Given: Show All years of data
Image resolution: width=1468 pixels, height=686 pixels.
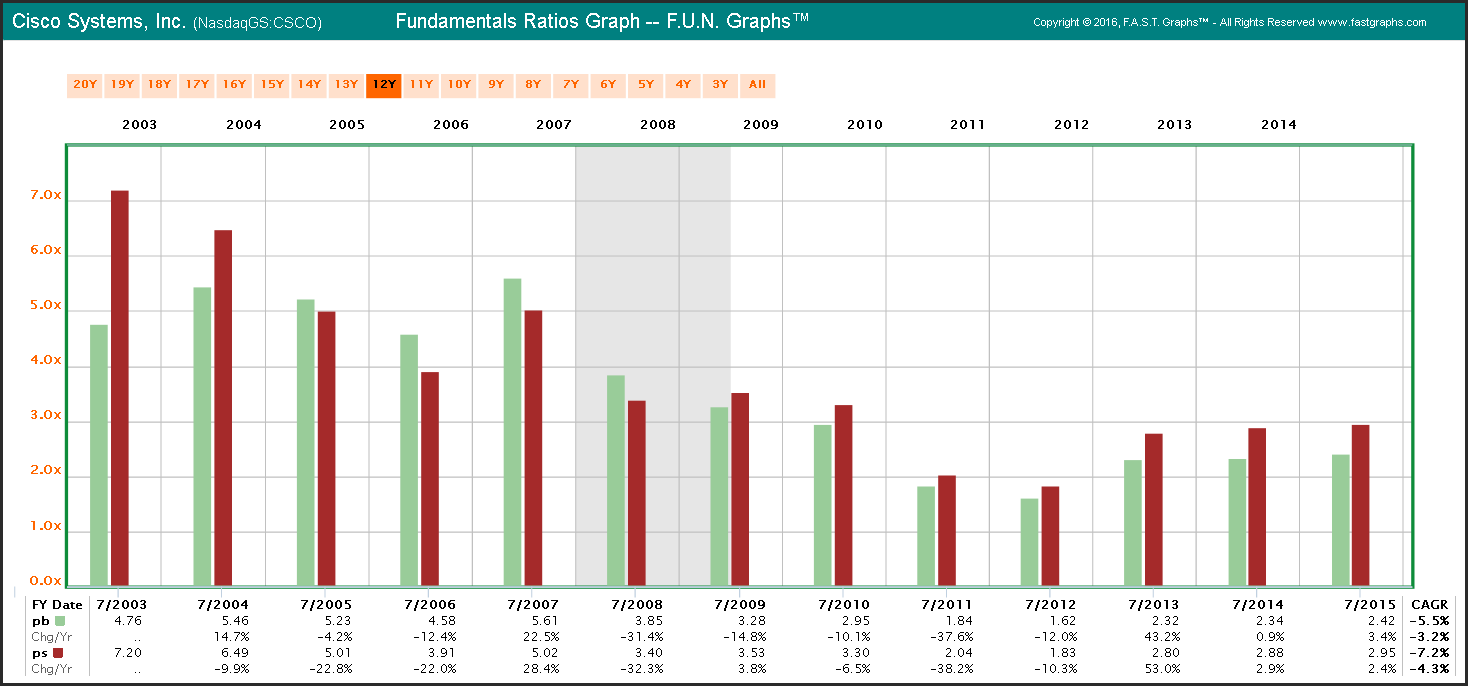Looking at the screenshot, I should click(x=757, y=85).
